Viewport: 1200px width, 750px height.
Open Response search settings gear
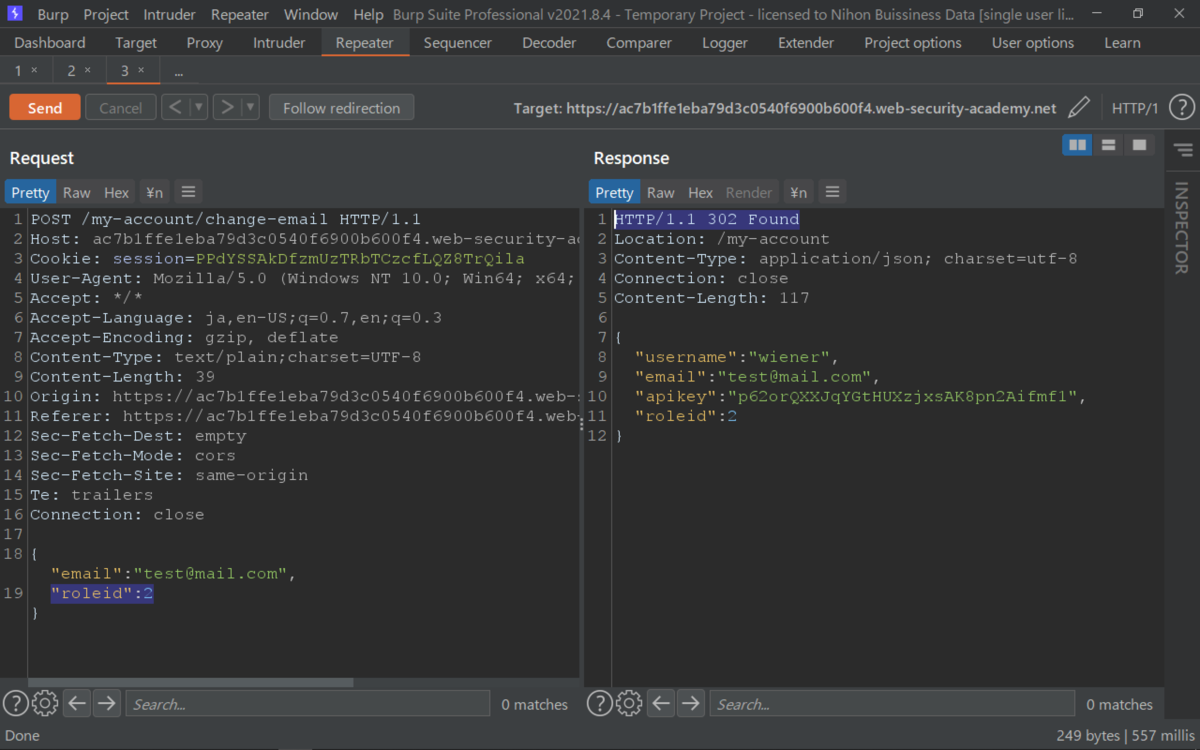point(629,704)
